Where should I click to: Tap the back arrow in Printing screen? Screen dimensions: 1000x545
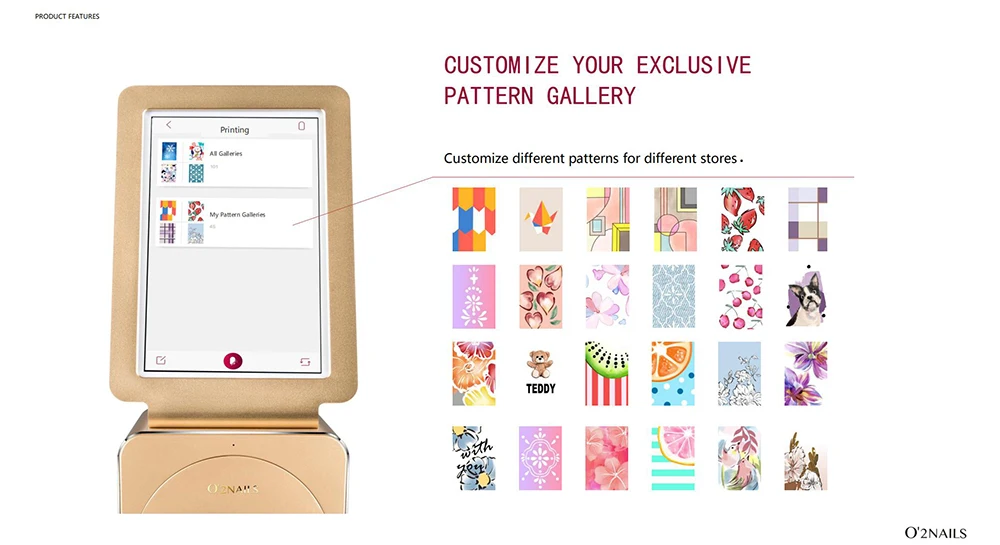[168, 125]
